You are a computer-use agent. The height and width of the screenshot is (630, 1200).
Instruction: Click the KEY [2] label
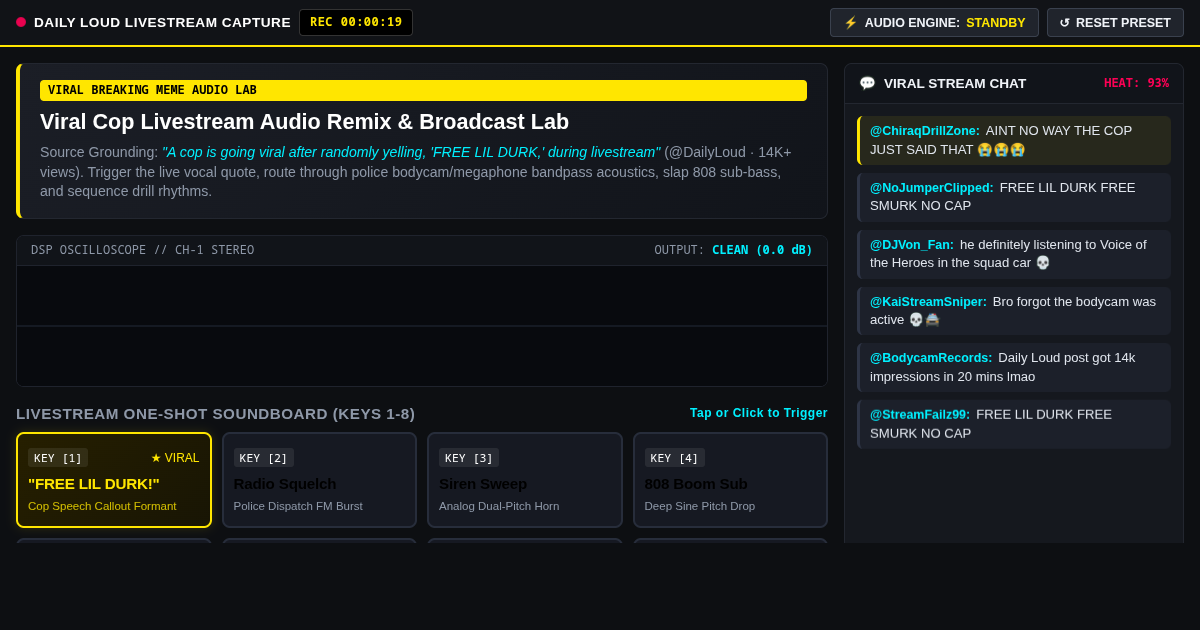click(x=263, y=458)
